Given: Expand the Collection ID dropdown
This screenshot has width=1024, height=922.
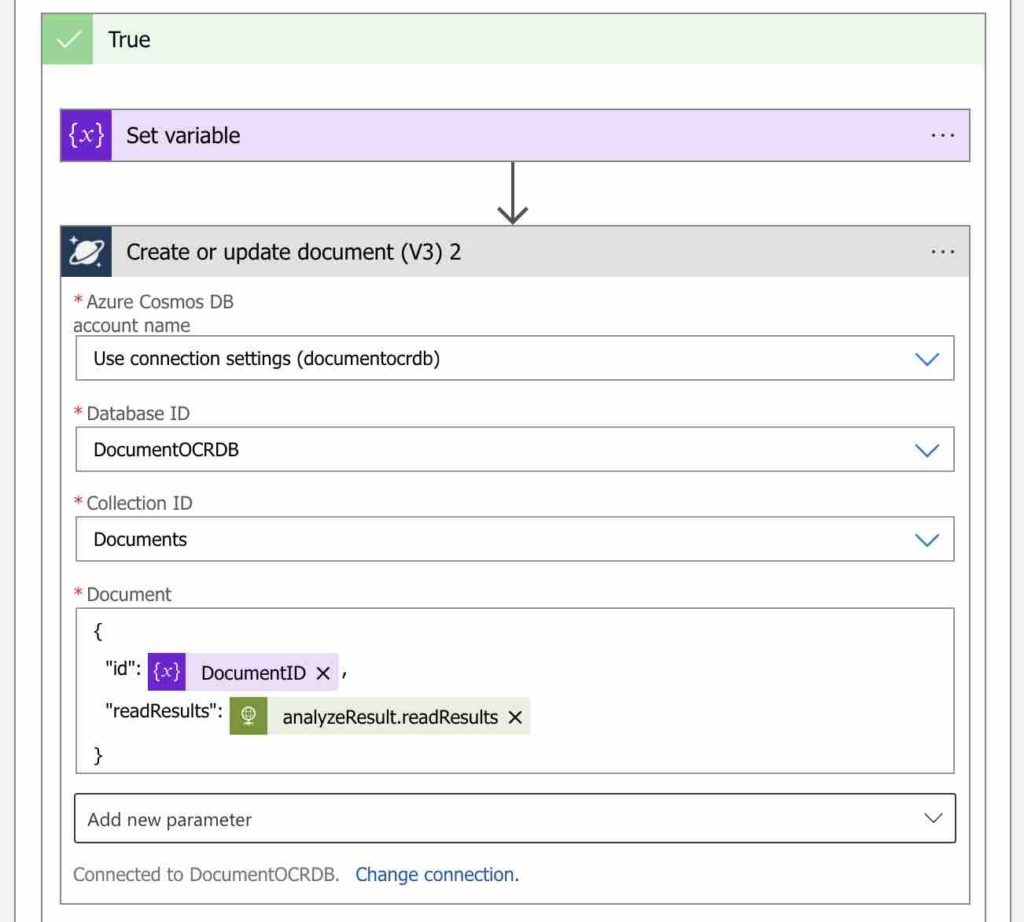Looking at the screenshot, I should [927, 540].
